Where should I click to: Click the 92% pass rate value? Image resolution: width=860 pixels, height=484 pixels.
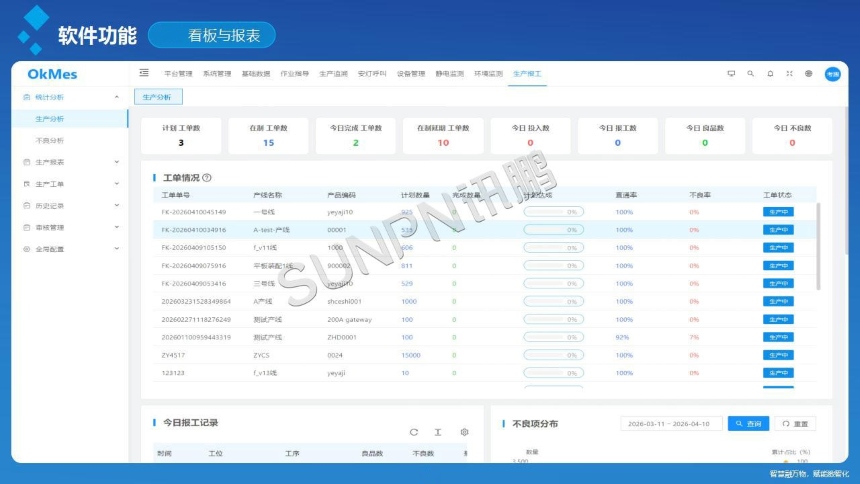pos(622,337)
